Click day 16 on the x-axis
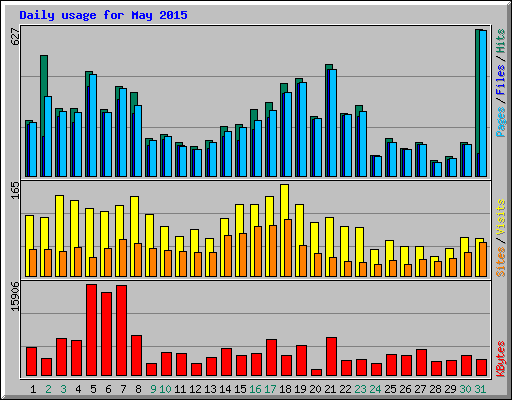The image size is (512, 400). (x=255, y=389)
